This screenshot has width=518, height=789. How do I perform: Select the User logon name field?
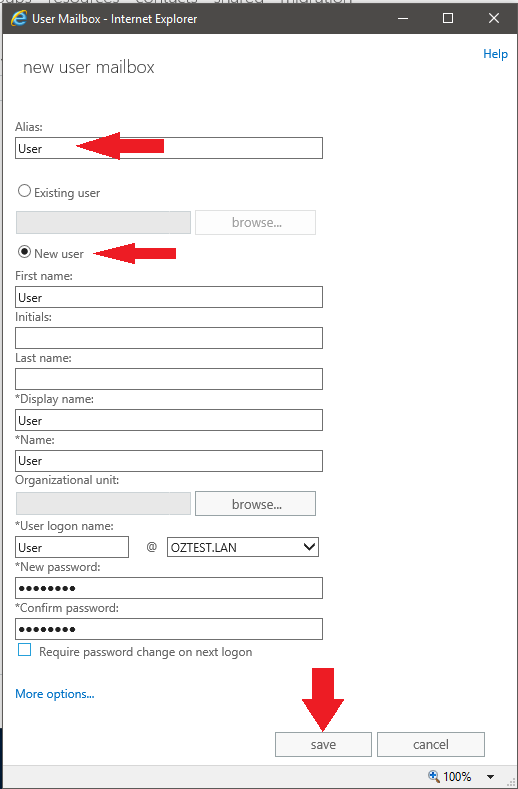click(72, 547)
